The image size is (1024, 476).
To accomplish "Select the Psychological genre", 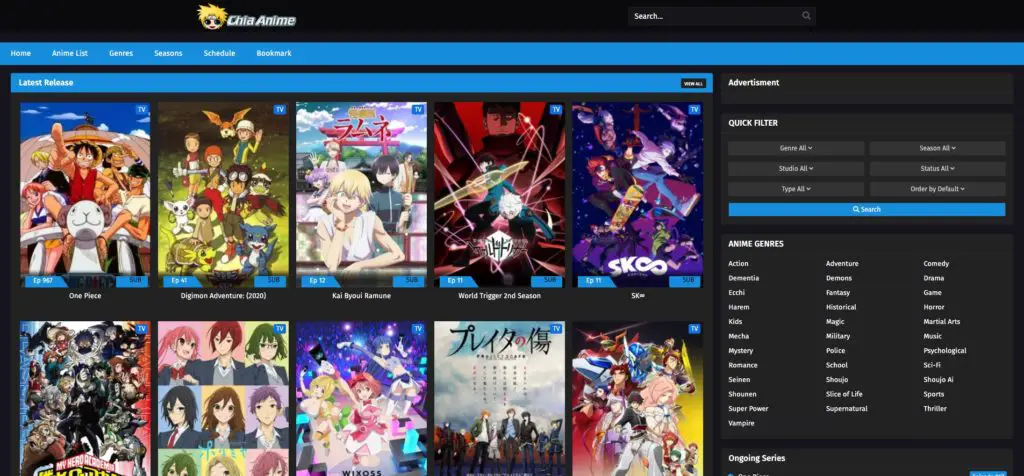I will [945, 351].
